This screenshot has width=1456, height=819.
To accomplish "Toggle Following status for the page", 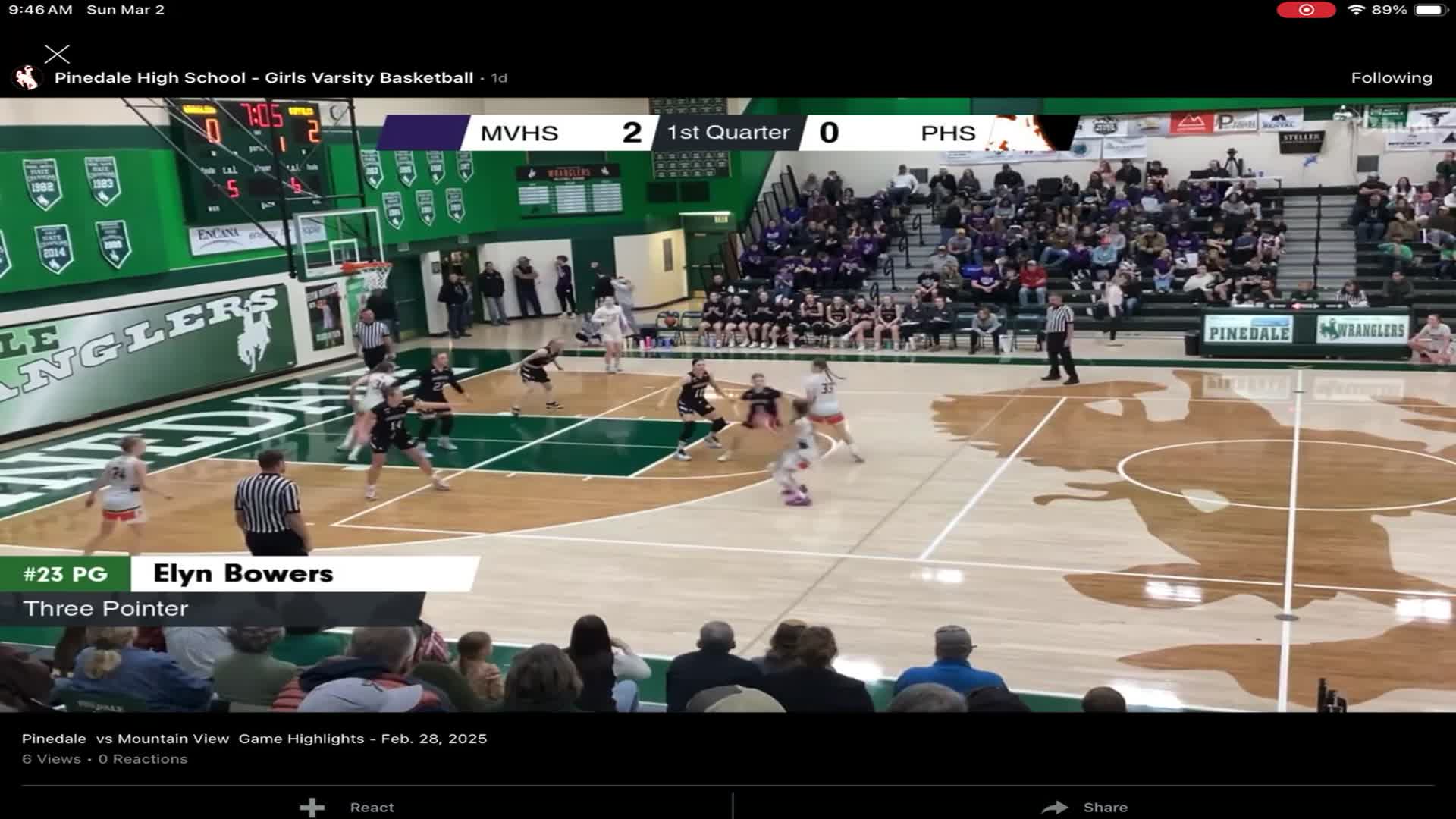I will [1392, 77].
